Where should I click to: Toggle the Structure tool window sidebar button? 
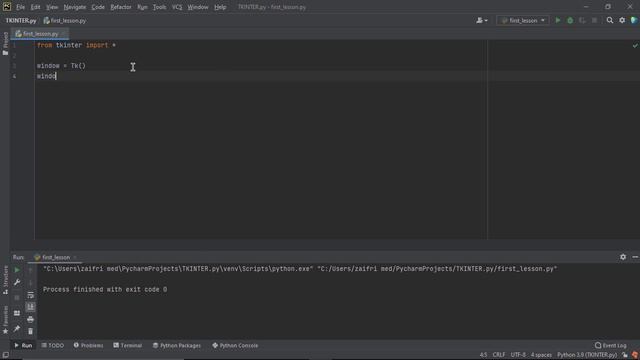[x=5, y=280]
